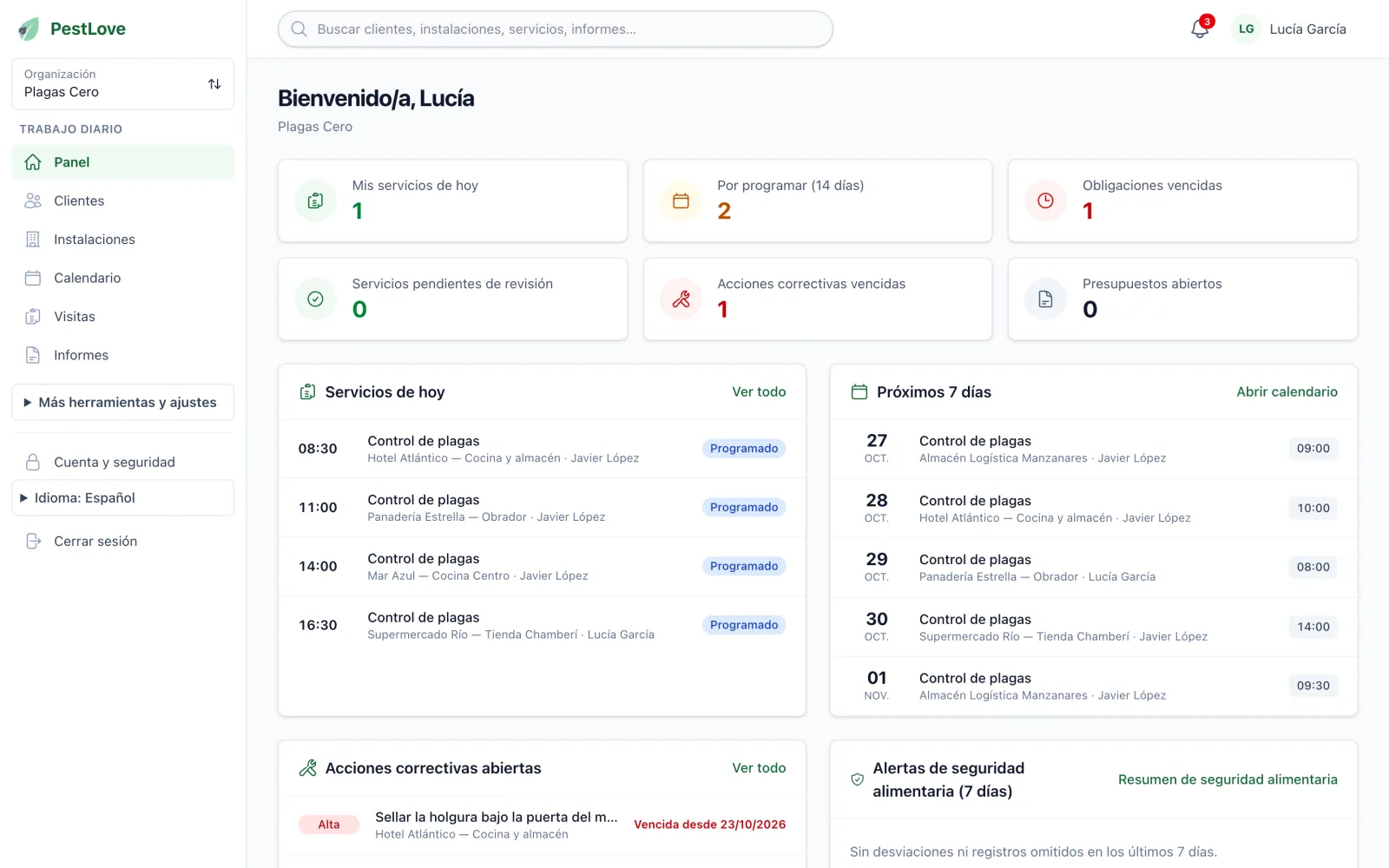The width and height of the screenshot is (1389, 868).
Task: Click the wrench icon on Acciones correctivas vencidas
Action: tap(681, 299)
